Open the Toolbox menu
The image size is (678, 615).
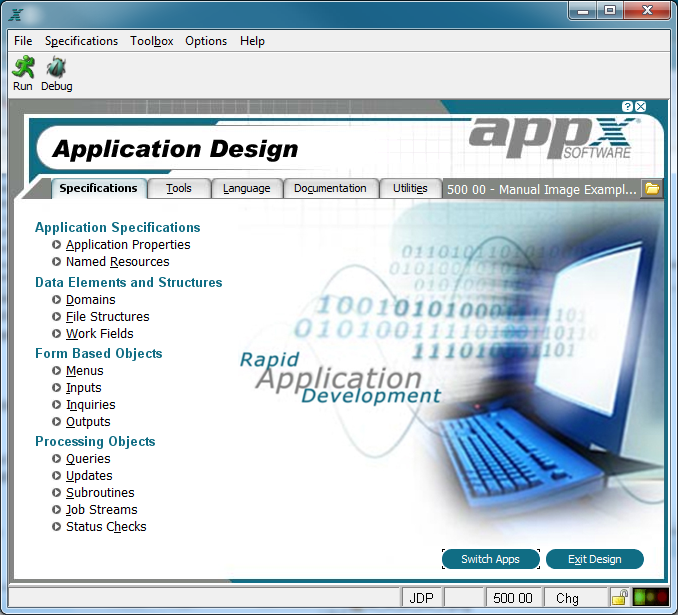[x=151, y=41]
